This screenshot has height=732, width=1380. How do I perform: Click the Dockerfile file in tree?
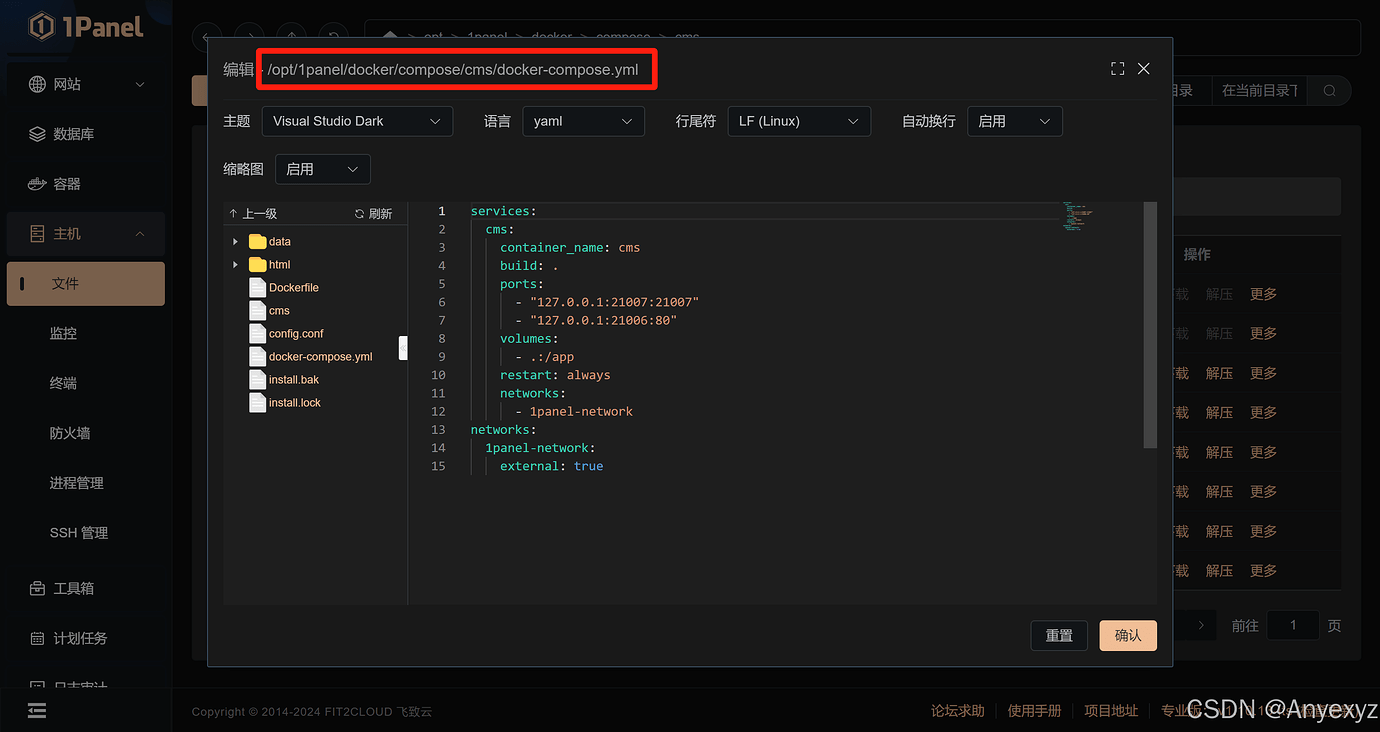tap(293, 288)
